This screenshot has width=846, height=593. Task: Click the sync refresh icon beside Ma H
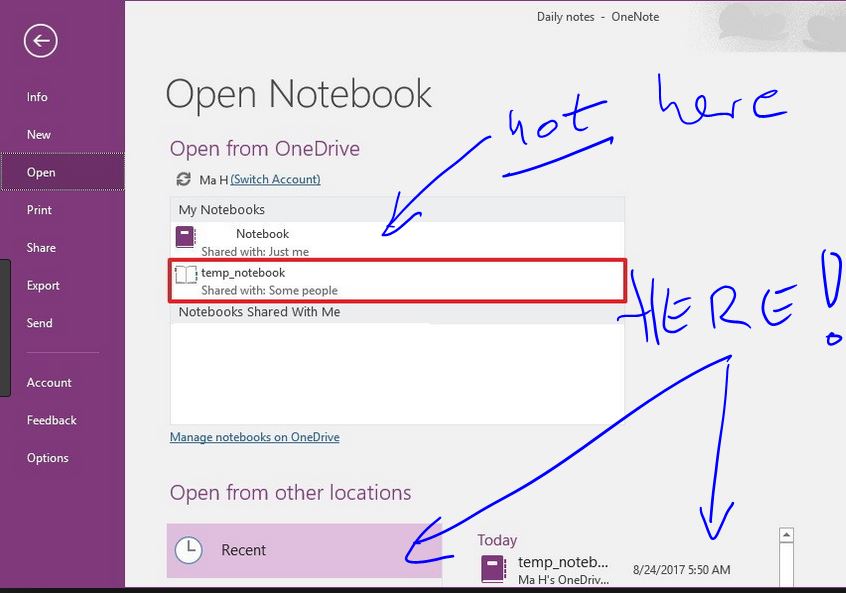click(183, 179)
